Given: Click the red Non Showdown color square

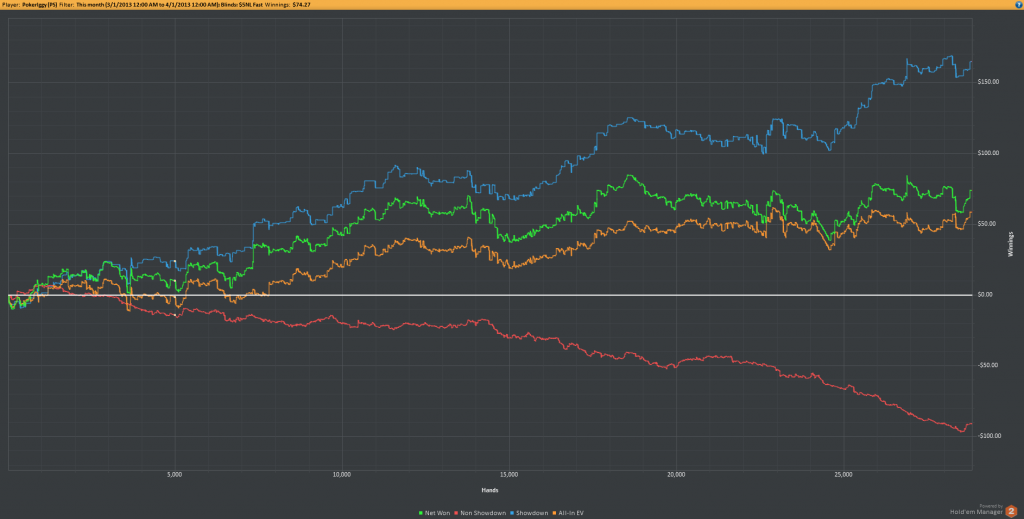Looking at the screenshot, I should pos(456,513).
